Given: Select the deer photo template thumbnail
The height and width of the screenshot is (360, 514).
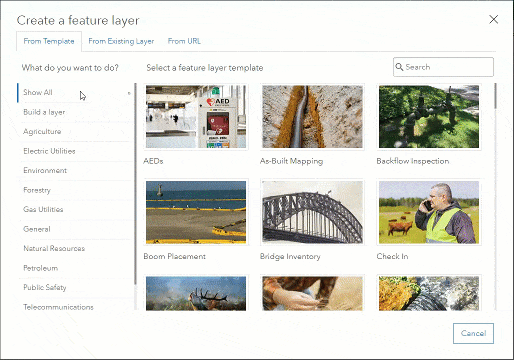Looking at the screenshot, I should [196, 293].
